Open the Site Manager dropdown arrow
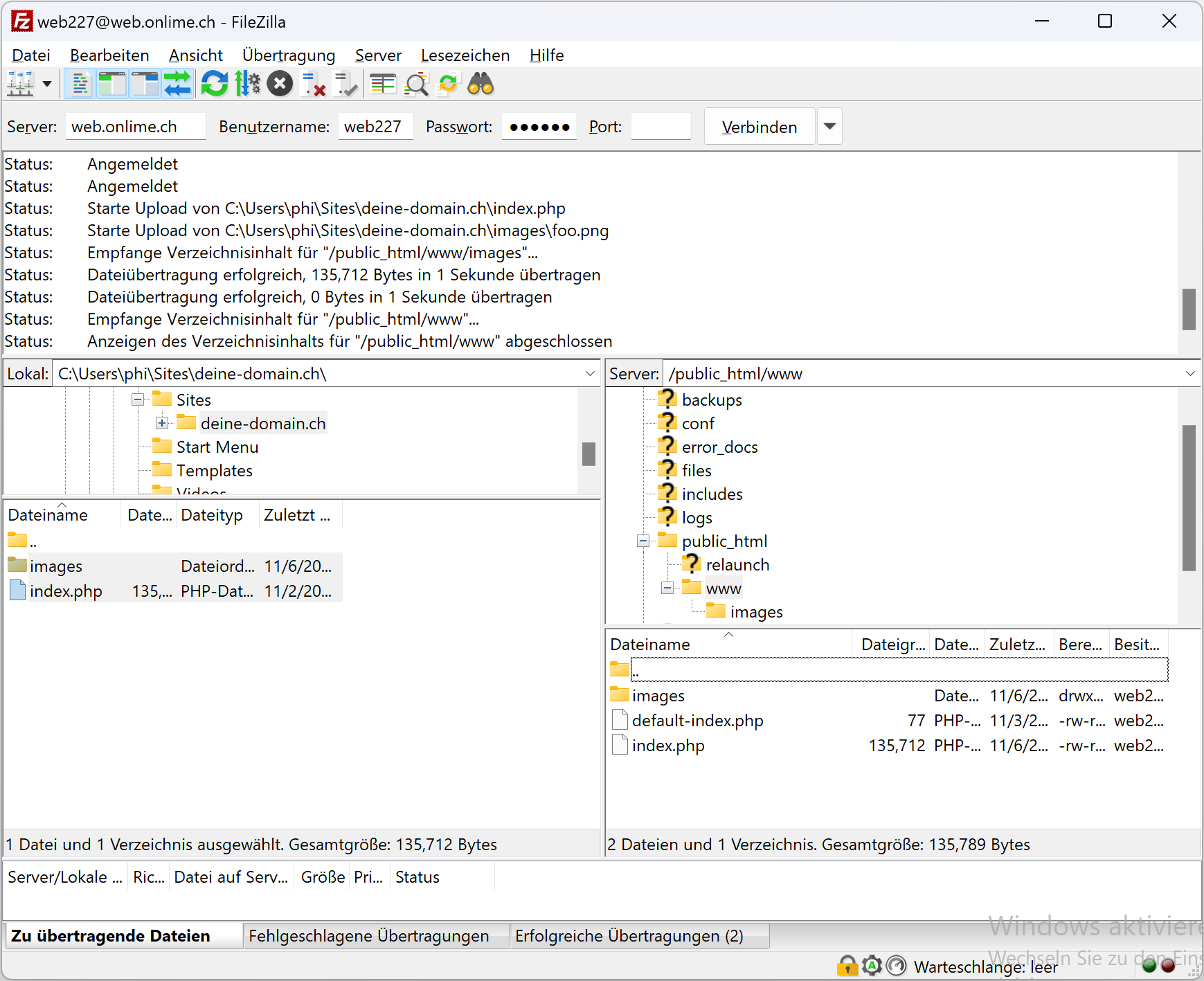The height and width of the screenshot is (981, 1204). [47, 84]
